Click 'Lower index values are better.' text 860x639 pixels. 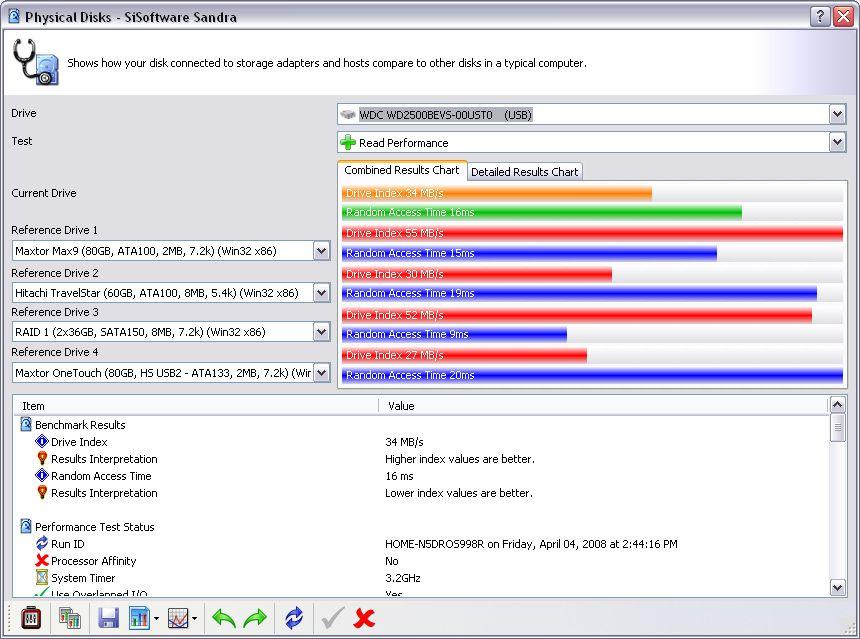pos(459,493)
